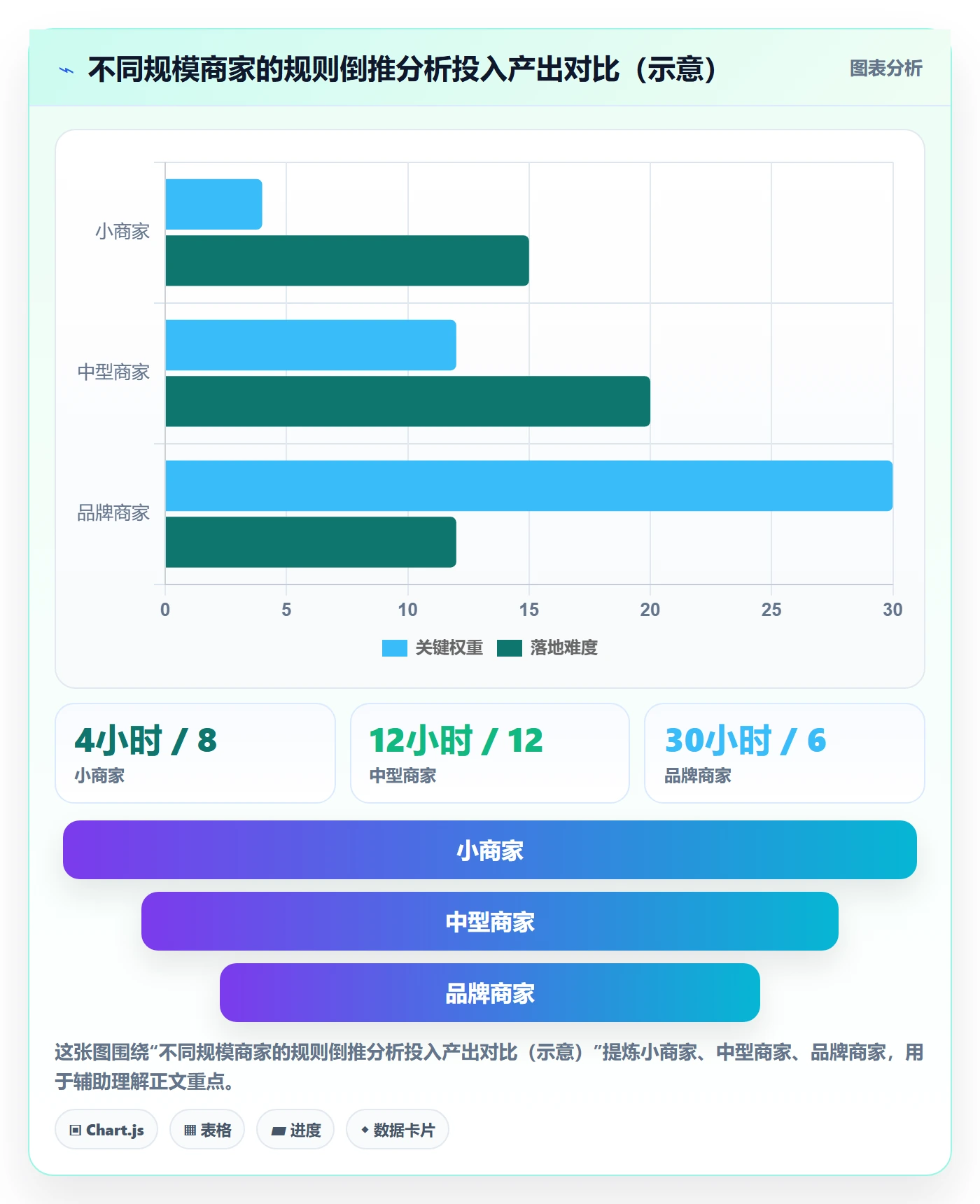Open the 12小时 / 12 中型商家 data card

pos(490,753)
